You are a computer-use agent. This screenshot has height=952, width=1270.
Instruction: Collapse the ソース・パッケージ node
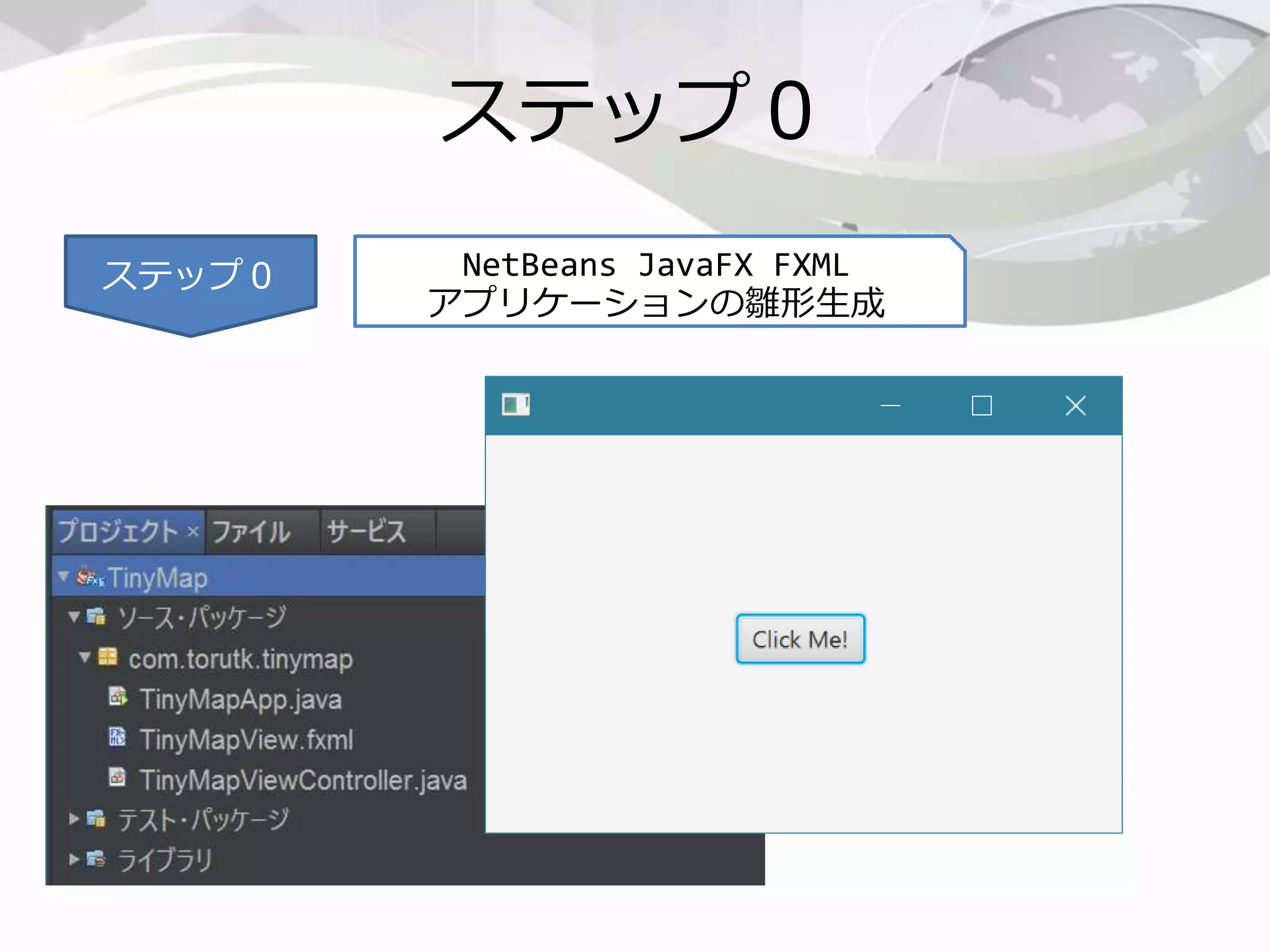[74, 617]
